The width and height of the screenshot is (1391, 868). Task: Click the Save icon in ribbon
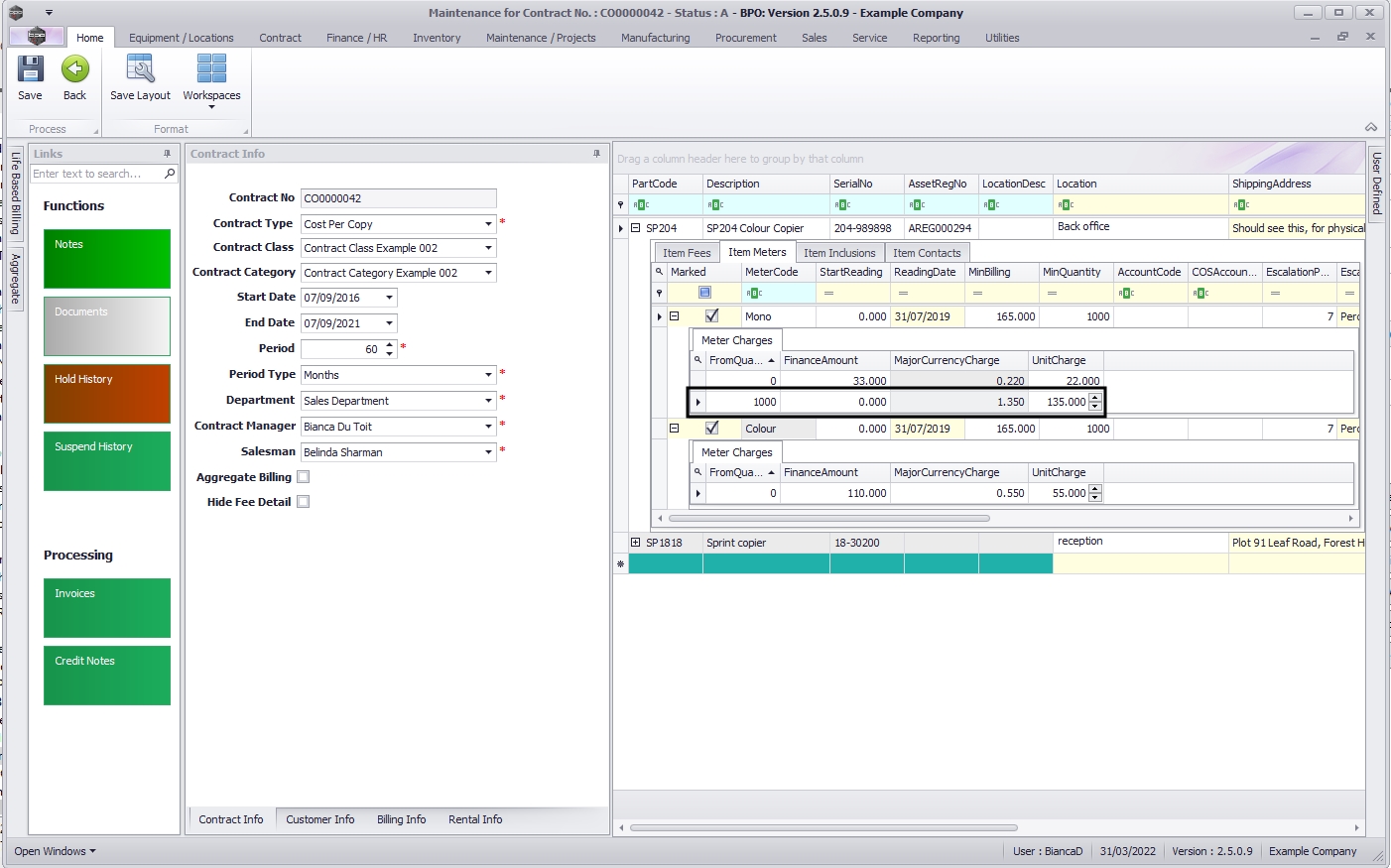pos(30,70)
